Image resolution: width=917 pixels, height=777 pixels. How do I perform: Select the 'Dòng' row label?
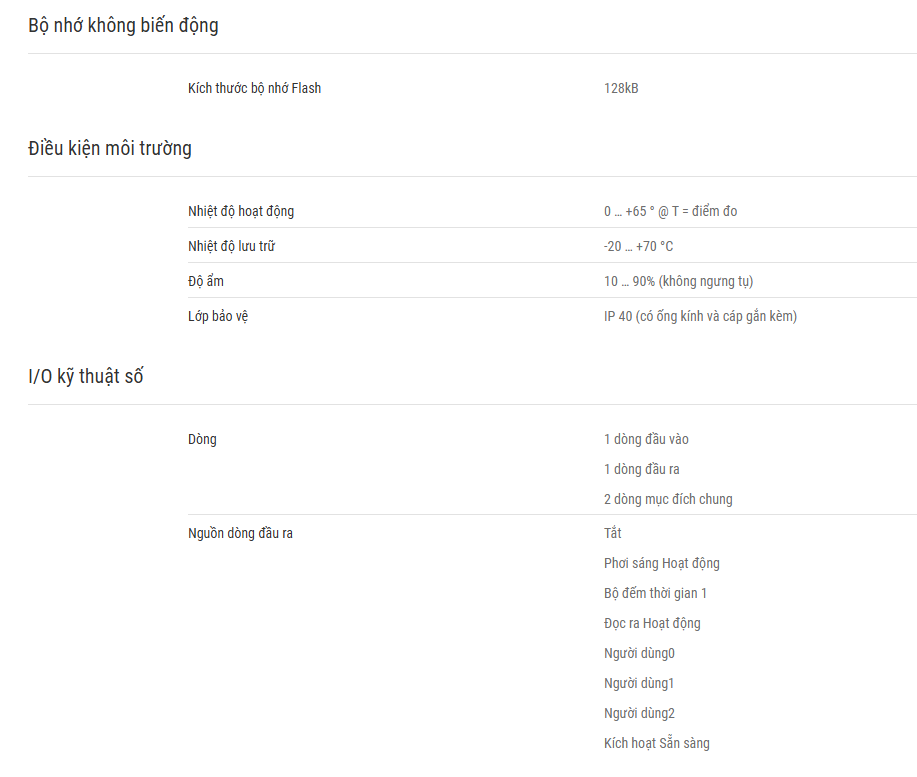202,440
